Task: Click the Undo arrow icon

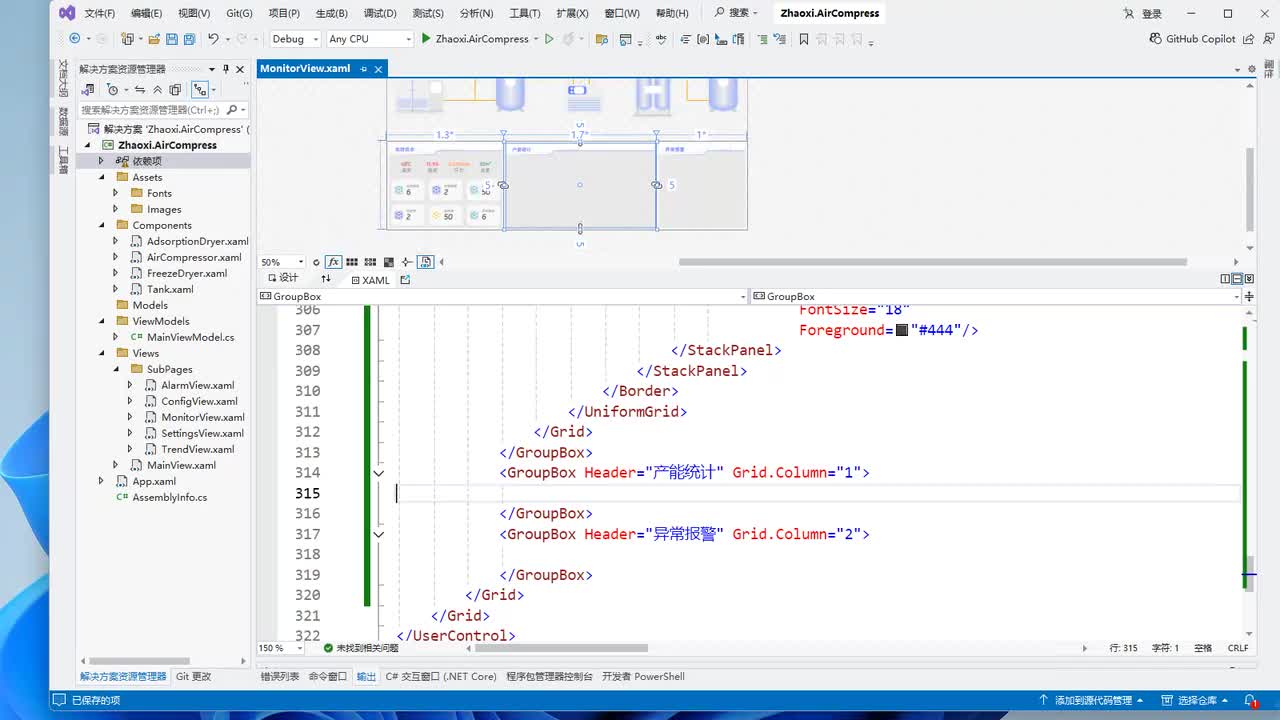Action: coord(213,39)
